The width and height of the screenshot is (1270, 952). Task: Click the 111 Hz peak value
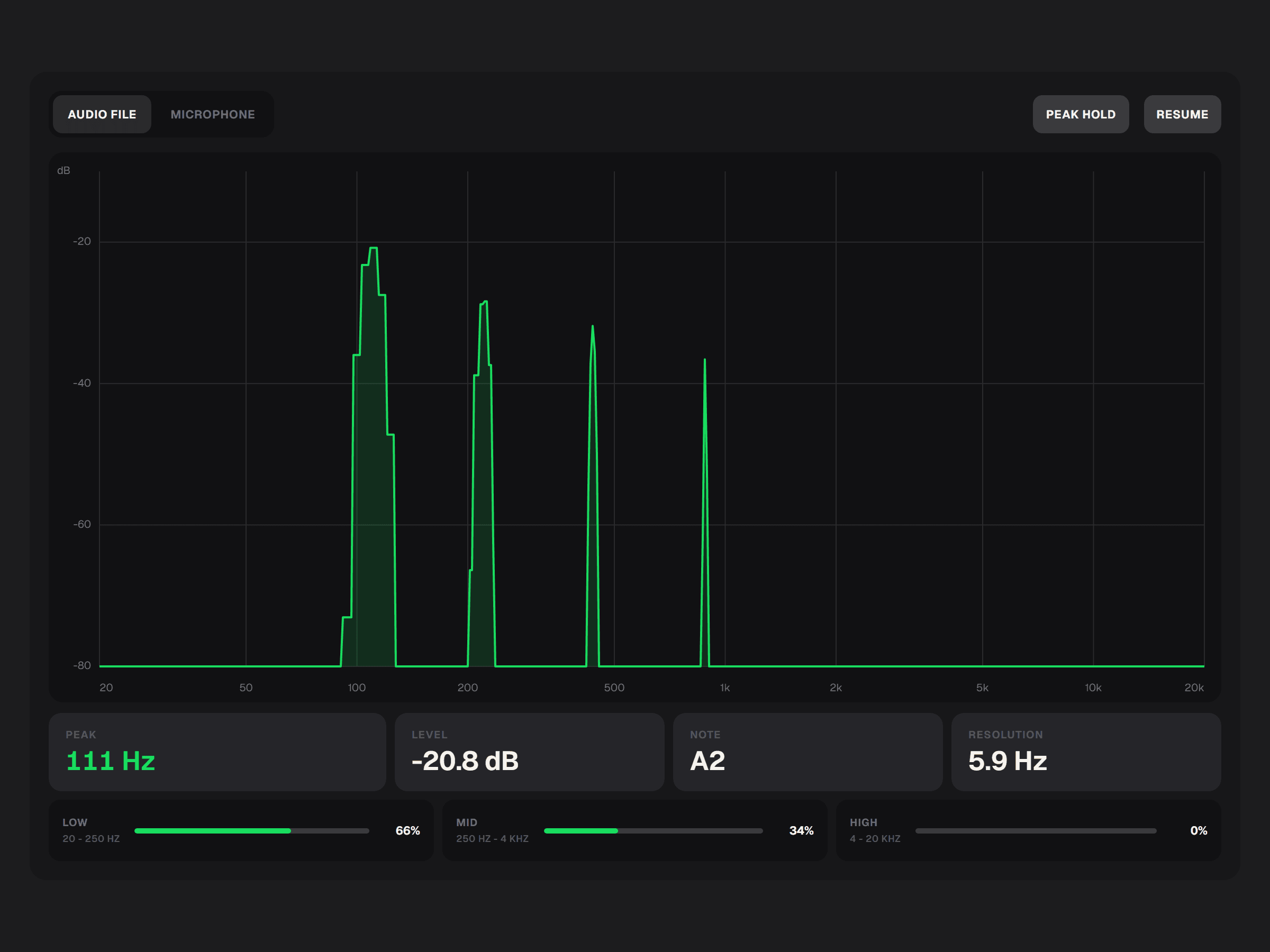pyautogui.click(x=111, y=761)
